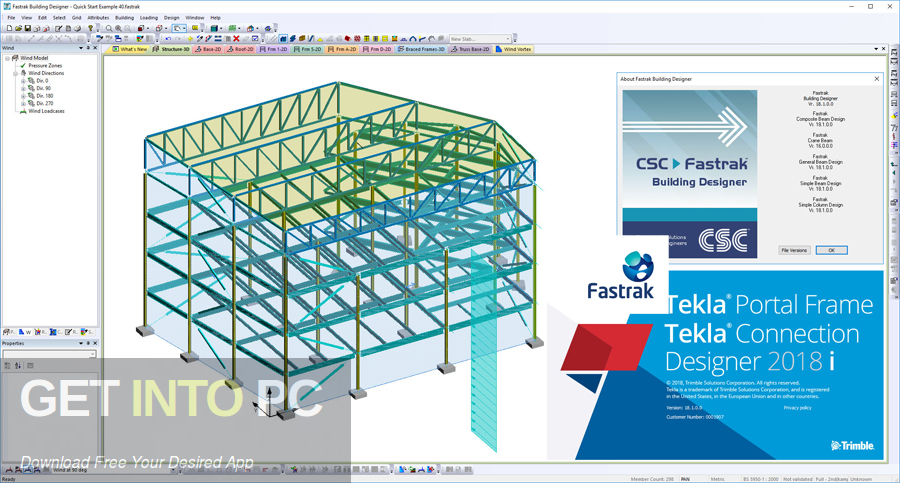Viewport: 900px width, 483px height.
Task: Open green grid dropdown arrow
Action: pos(239,28)
